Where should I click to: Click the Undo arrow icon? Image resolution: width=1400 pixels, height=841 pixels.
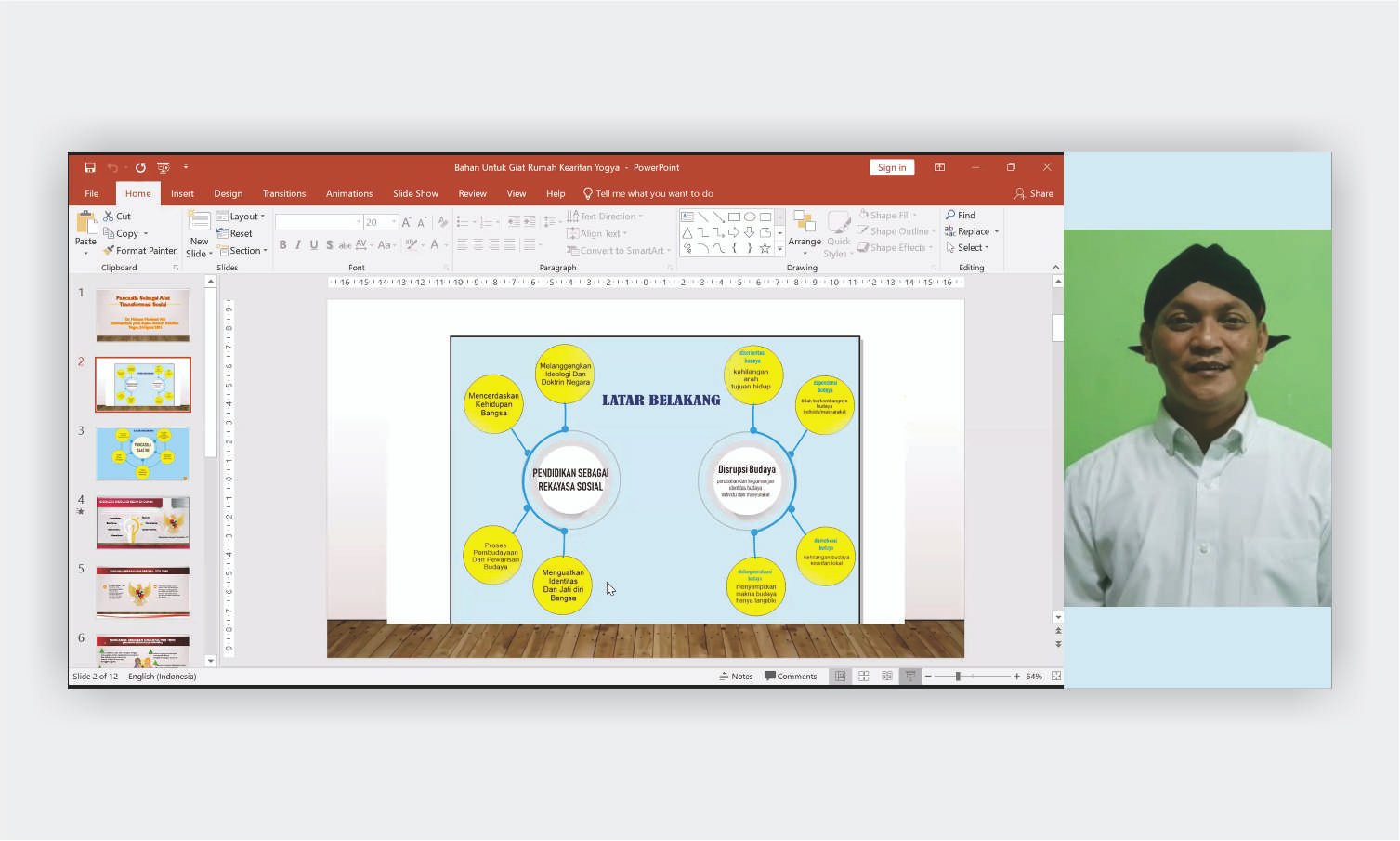[112, 167]
